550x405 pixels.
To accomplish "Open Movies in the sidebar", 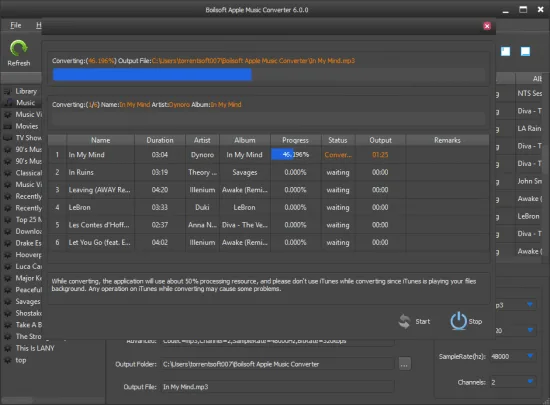I will pyautogui.click(x=27, y=126).
